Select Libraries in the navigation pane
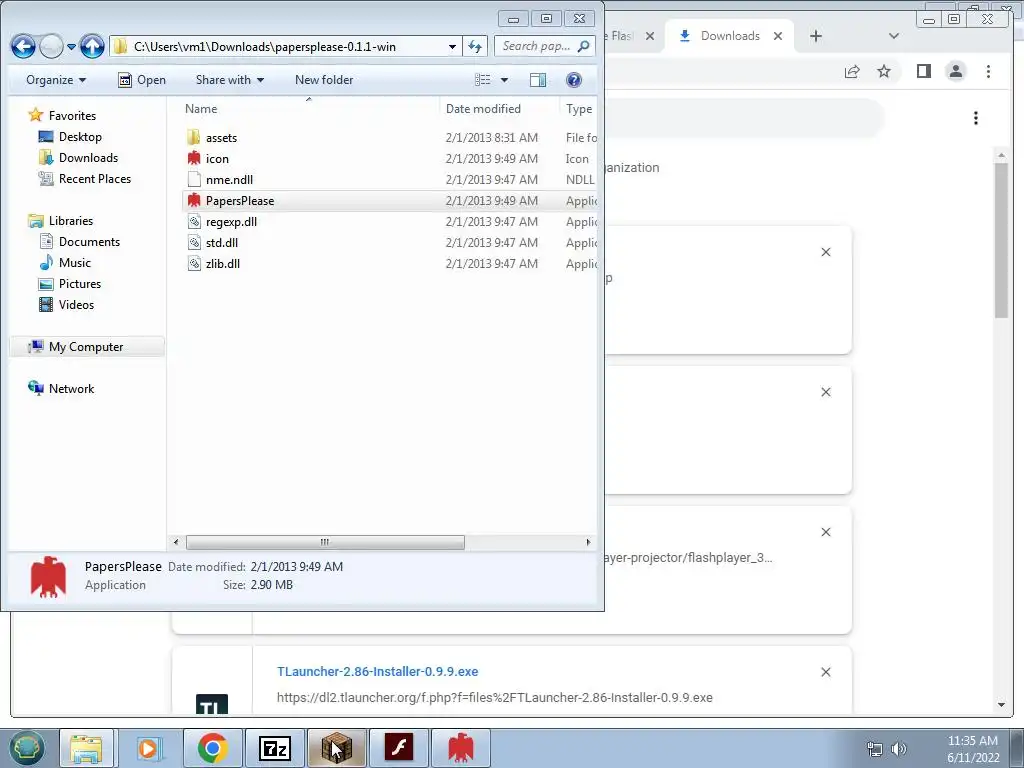Screen dimensions: 1024x768 tap(60, 221)
